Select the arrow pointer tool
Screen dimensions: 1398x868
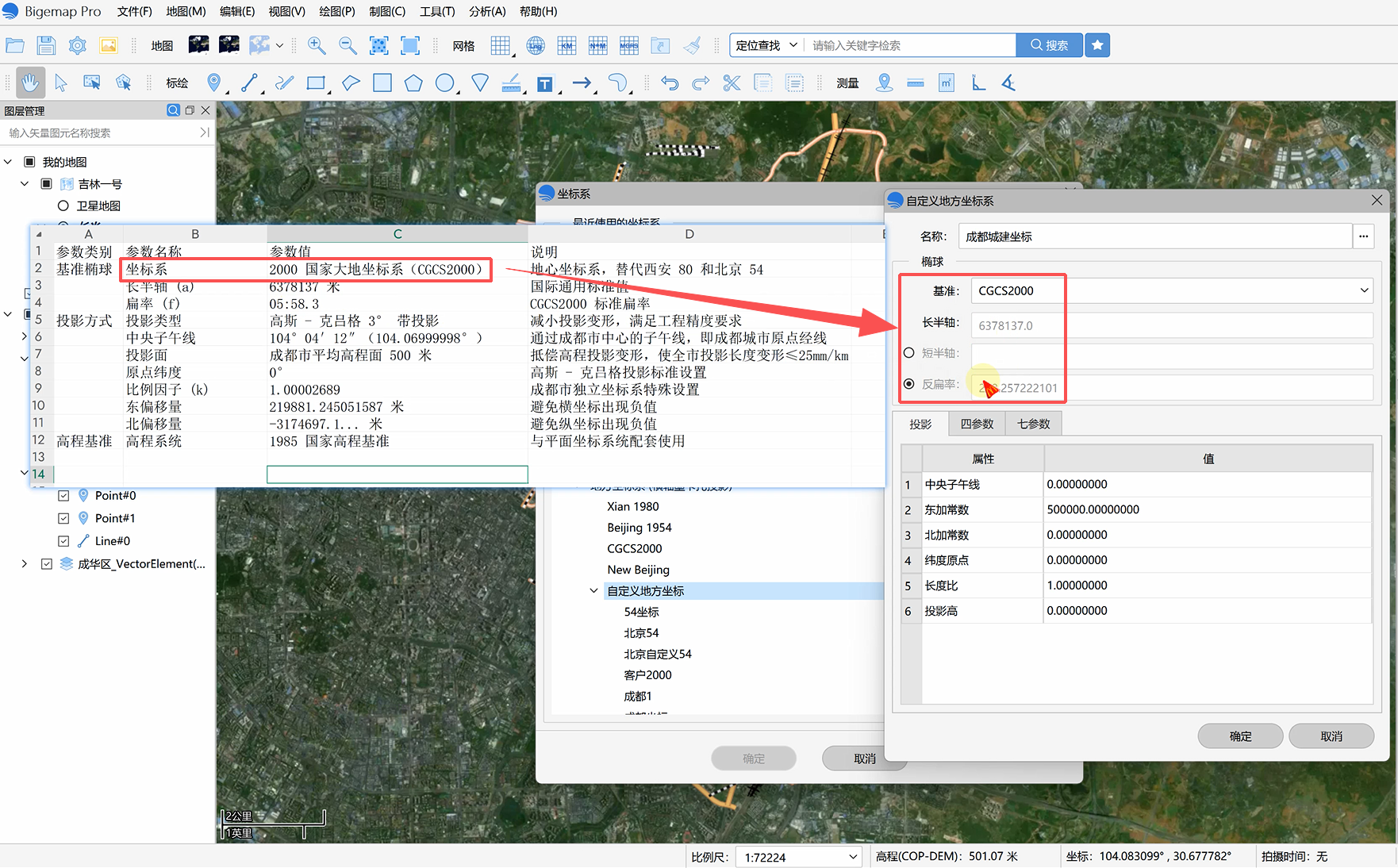click(61, 83)
